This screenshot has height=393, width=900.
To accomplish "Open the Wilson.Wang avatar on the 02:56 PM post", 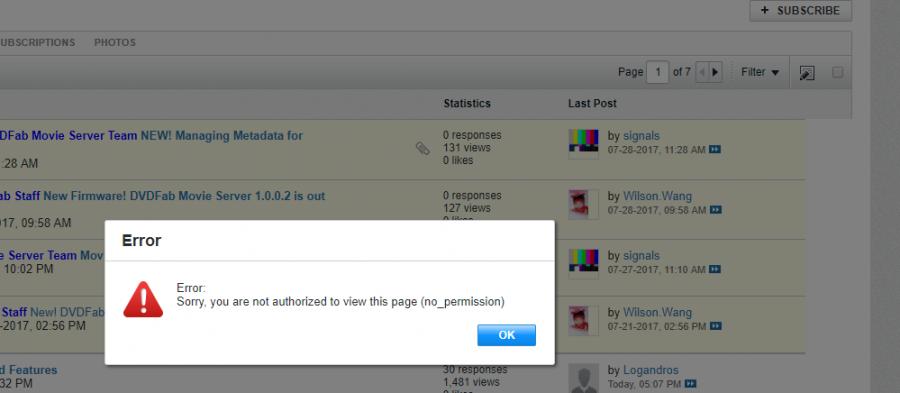I will pyautogui.click(x=584, y=320).
